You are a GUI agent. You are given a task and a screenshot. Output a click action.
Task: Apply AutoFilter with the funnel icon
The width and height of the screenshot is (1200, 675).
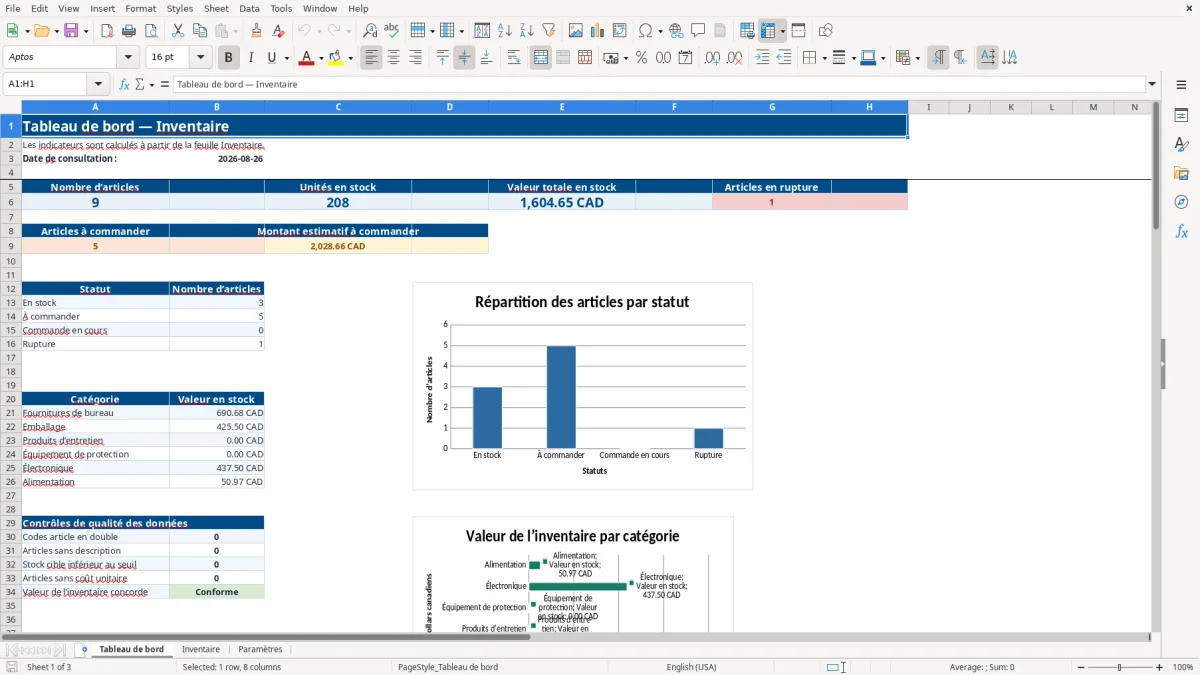tap(549, 31)
